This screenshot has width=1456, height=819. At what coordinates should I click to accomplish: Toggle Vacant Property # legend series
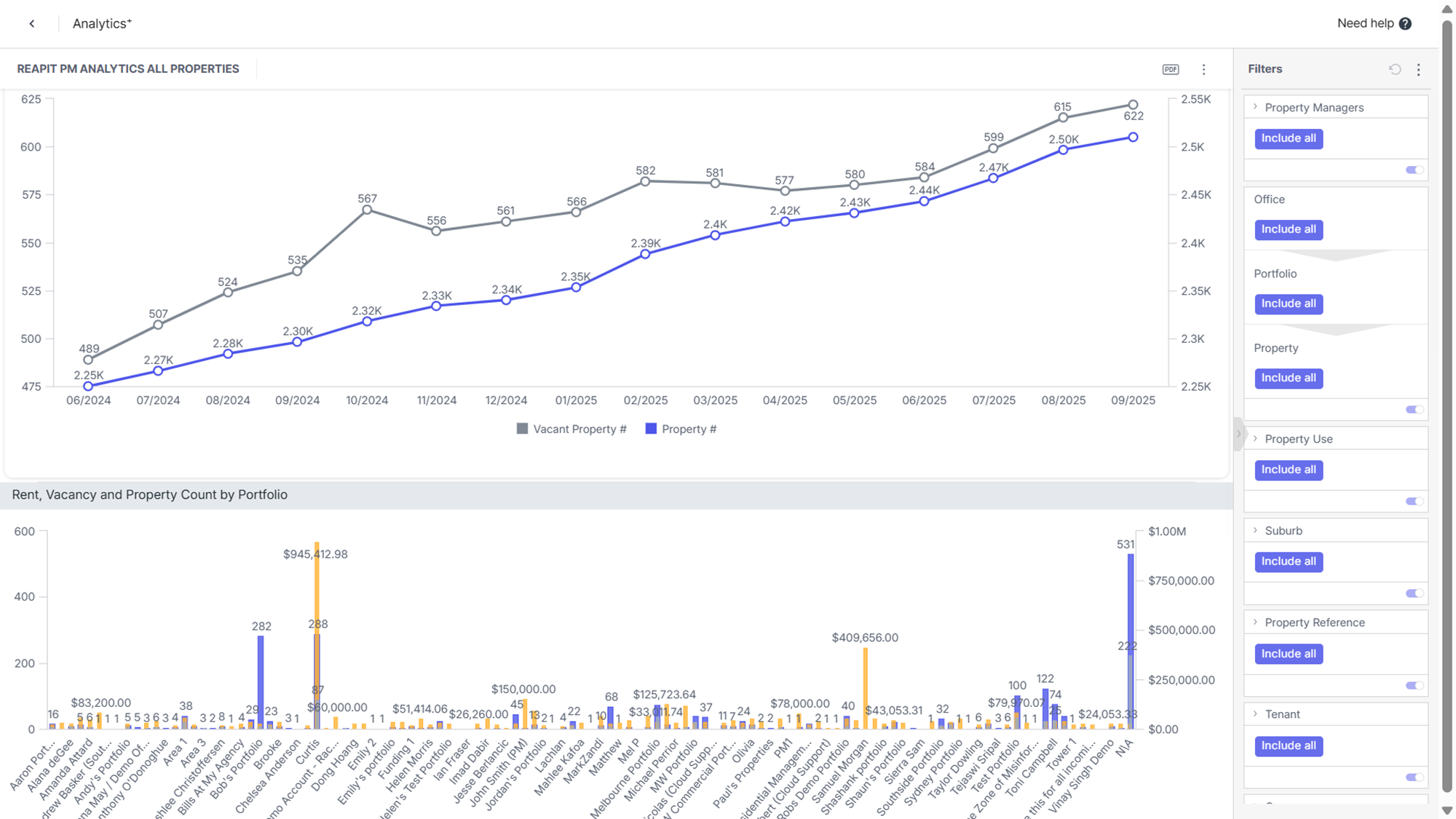tap(571, 429)
